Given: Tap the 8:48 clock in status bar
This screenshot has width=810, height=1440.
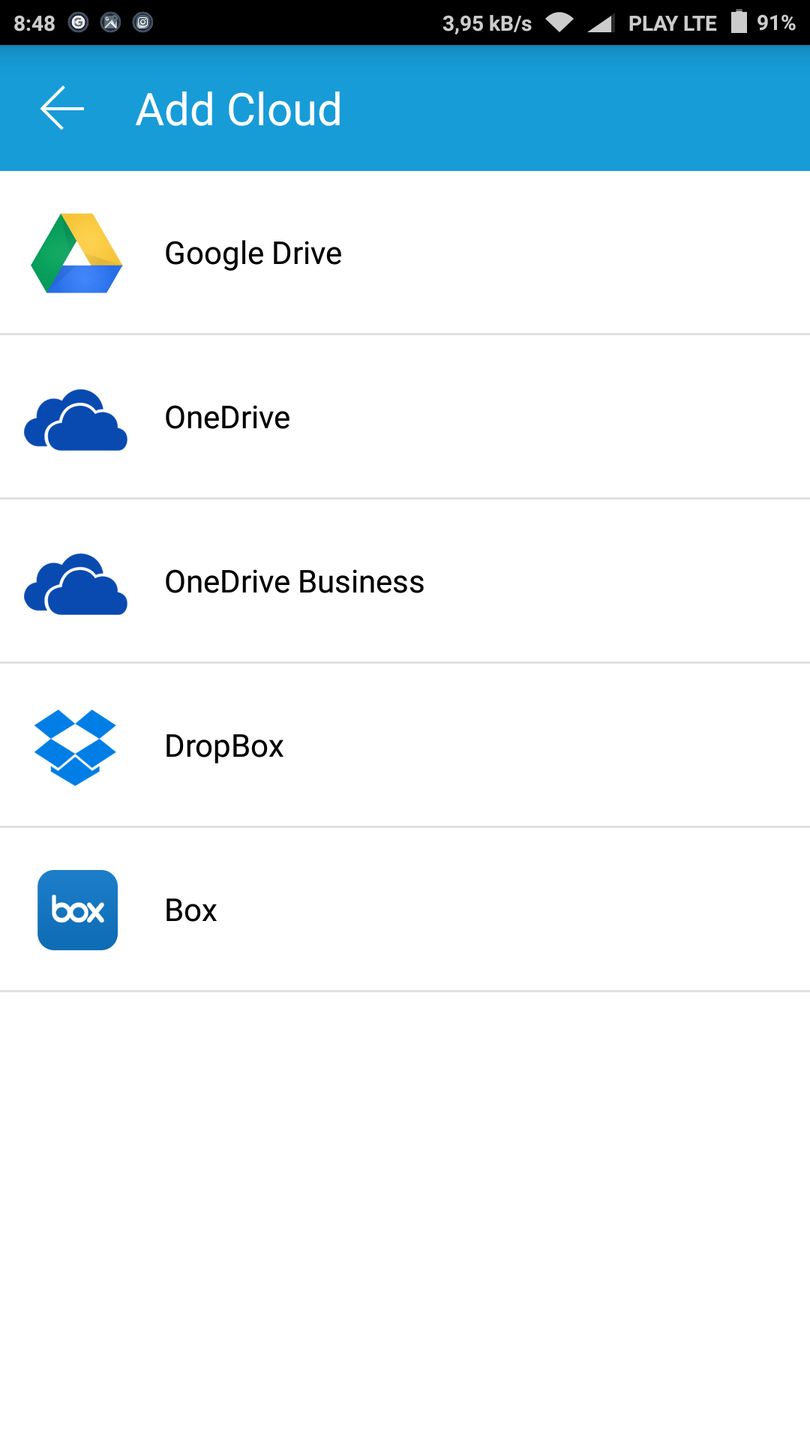Looking at the screenshot, I should (x=34, y=23).
